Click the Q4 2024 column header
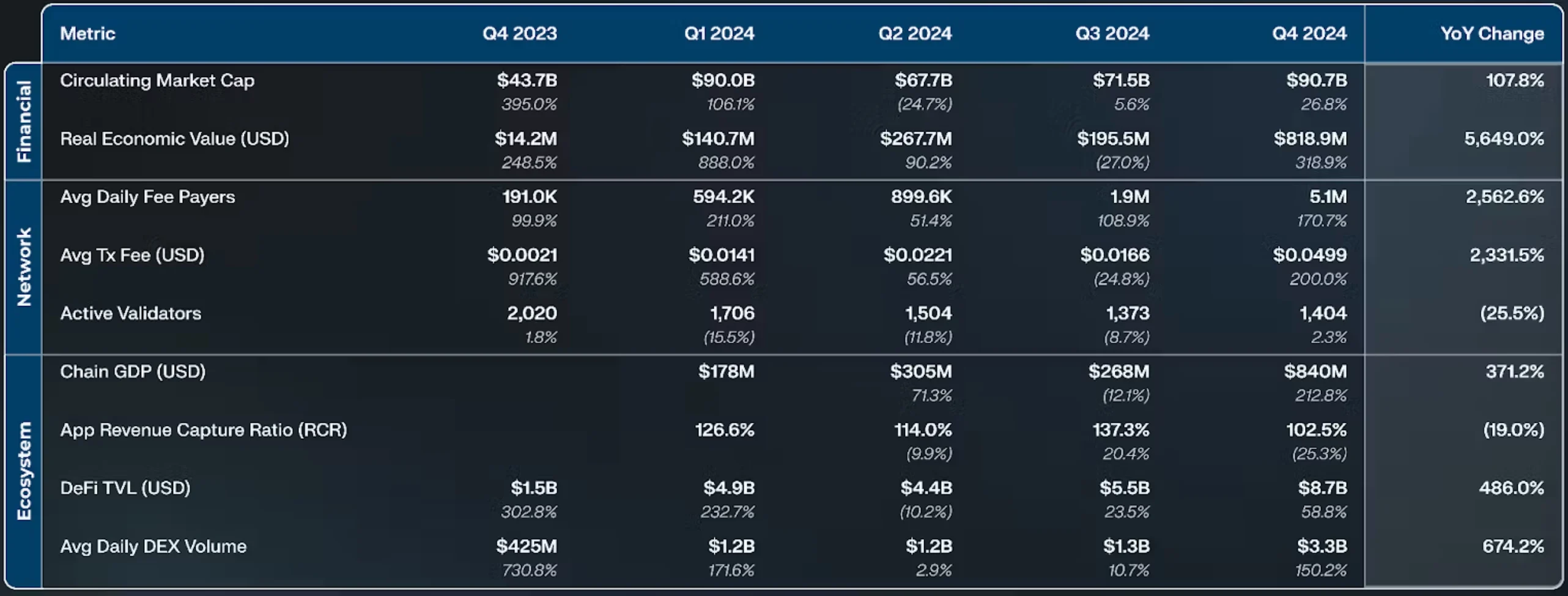The image size is (1568, 596). click(x=1309, y=33)
